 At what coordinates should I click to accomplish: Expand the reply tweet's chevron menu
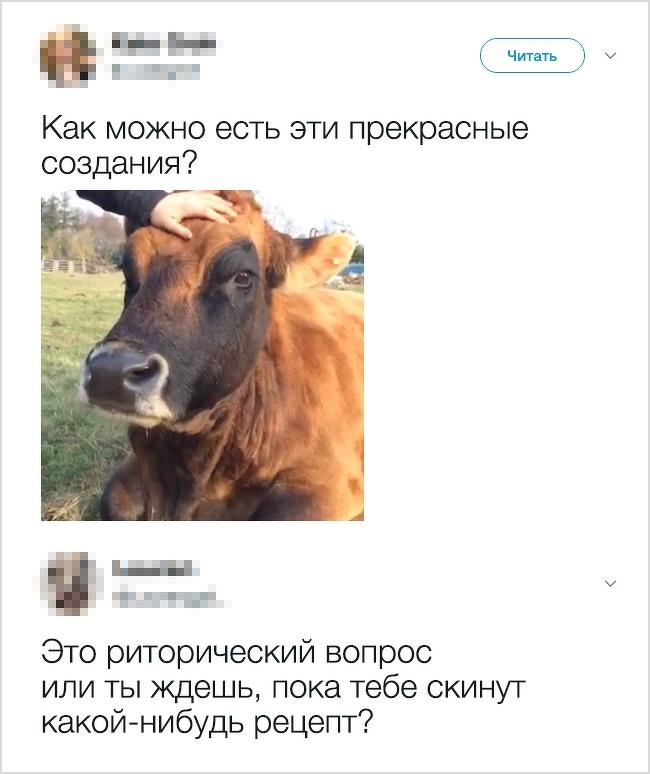click(x=611, y=583)
